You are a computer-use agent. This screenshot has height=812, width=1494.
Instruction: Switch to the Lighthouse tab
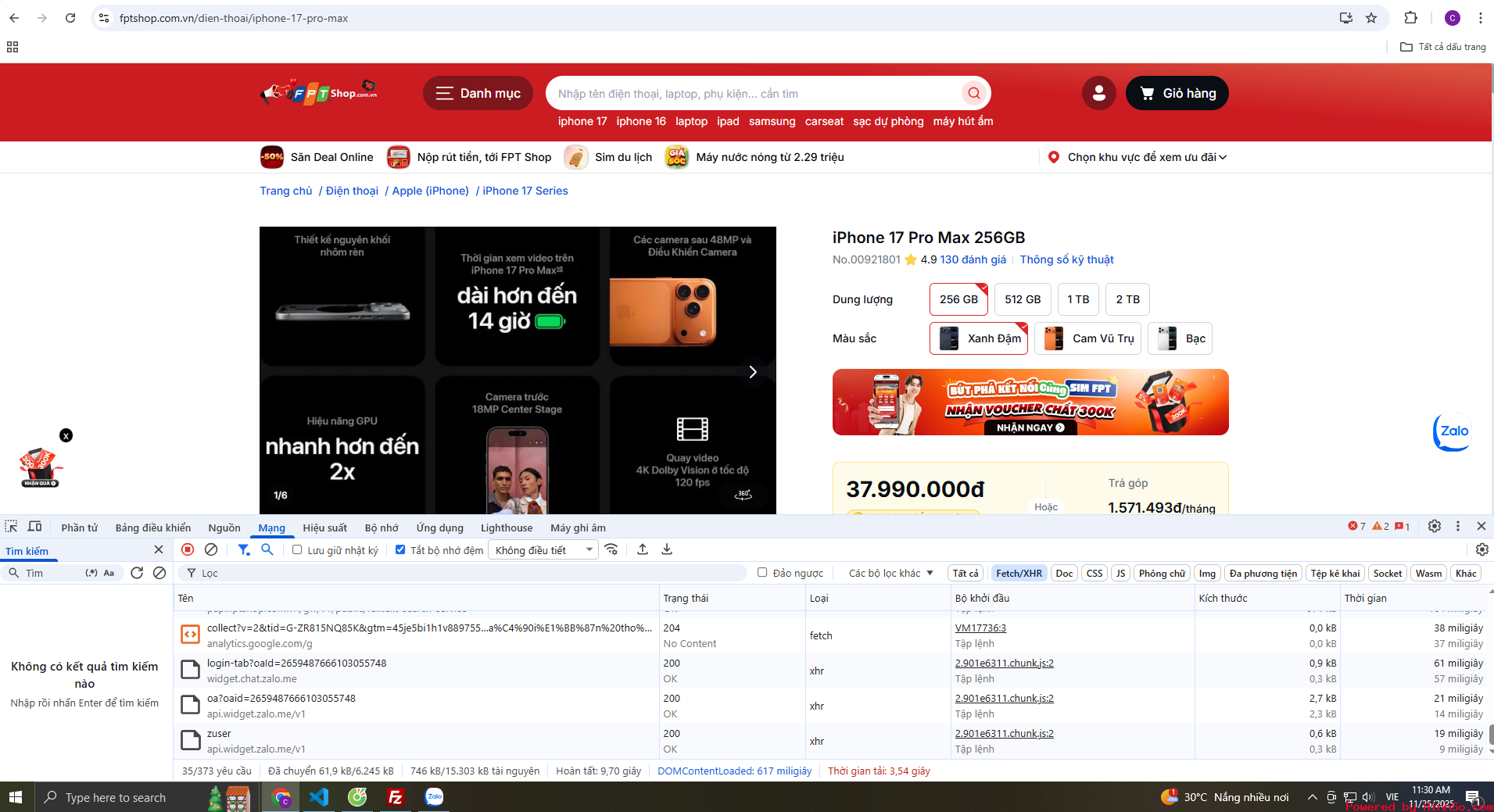pyautogui.click(x=506, y=528)
